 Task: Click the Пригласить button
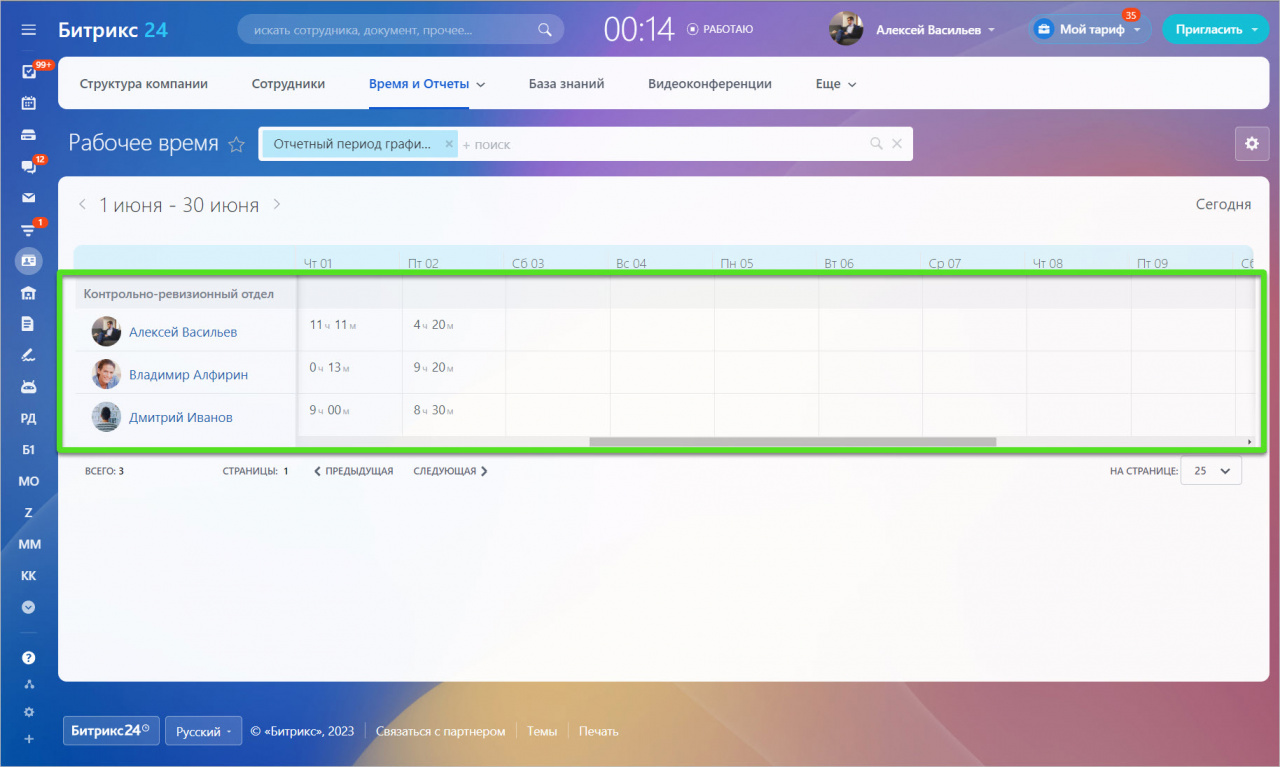1208,30
